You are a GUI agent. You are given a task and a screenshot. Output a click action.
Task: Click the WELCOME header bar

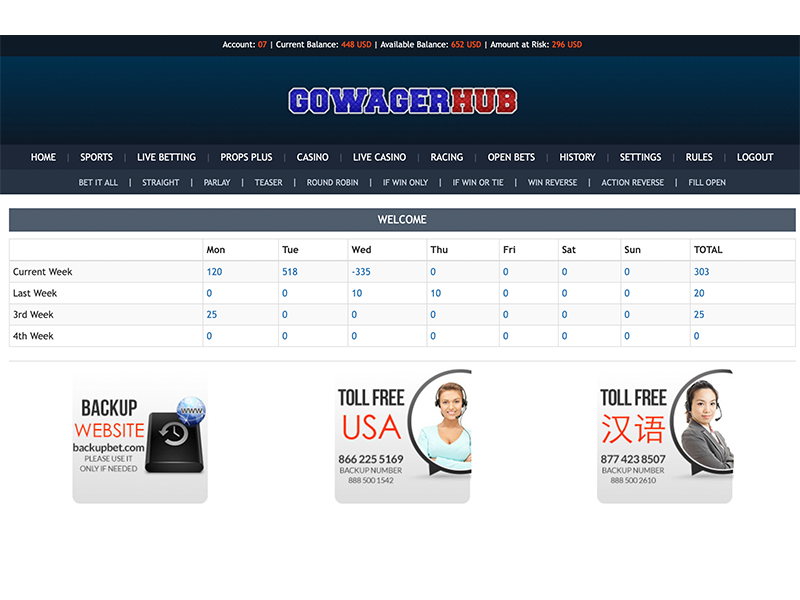tap(402, 219)
